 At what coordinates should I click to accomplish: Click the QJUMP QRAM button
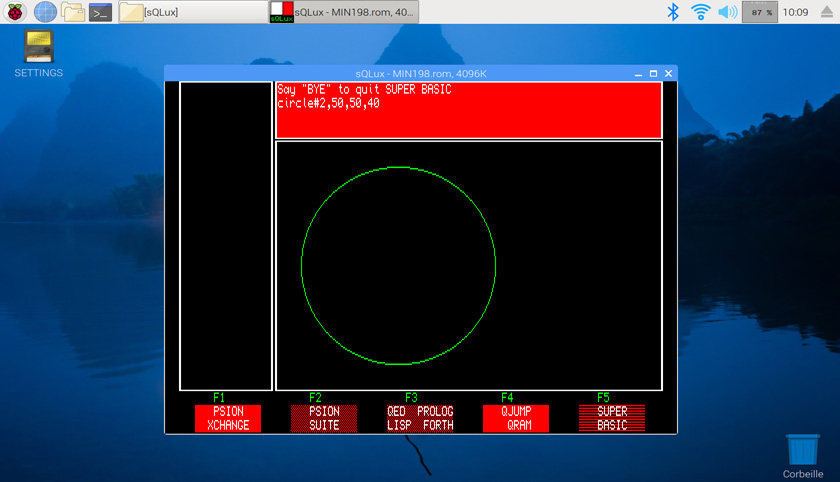(516, 418)
